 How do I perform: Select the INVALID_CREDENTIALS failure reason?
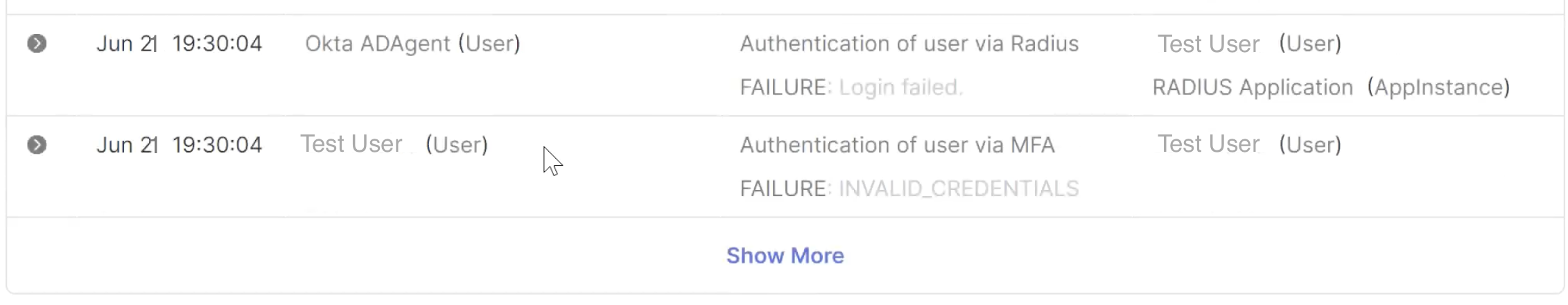959,189
